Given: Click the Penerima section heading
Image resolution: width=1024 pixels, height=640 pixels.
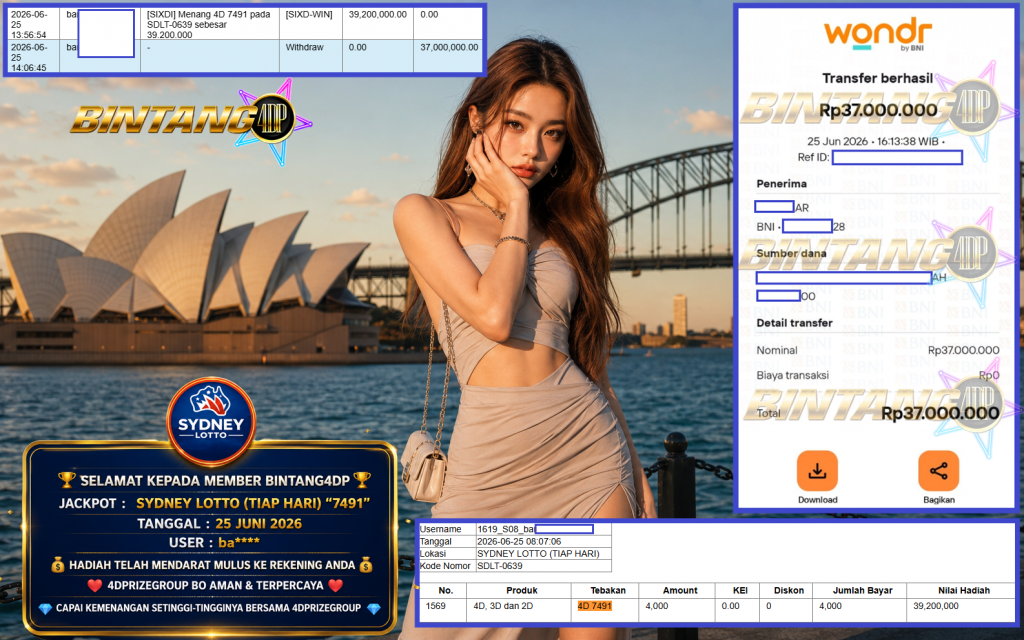Looking at the screenshot, I should point(781,184).
